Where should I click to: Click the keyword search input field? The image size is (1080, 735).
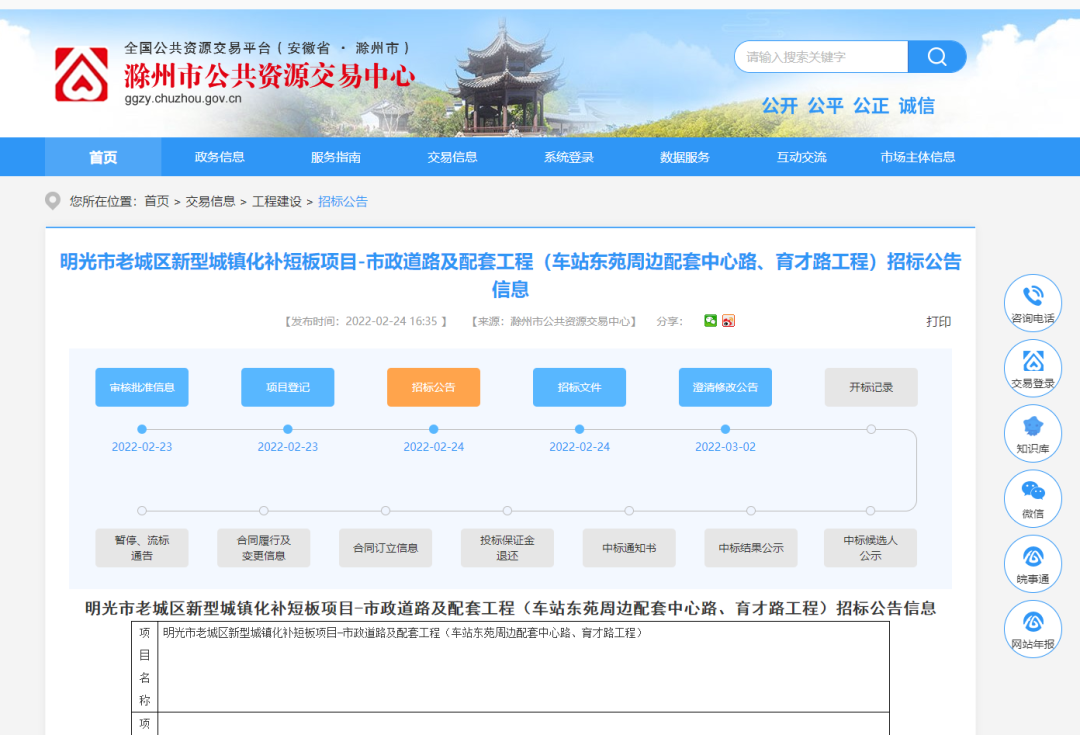click(x=822, y=57)
